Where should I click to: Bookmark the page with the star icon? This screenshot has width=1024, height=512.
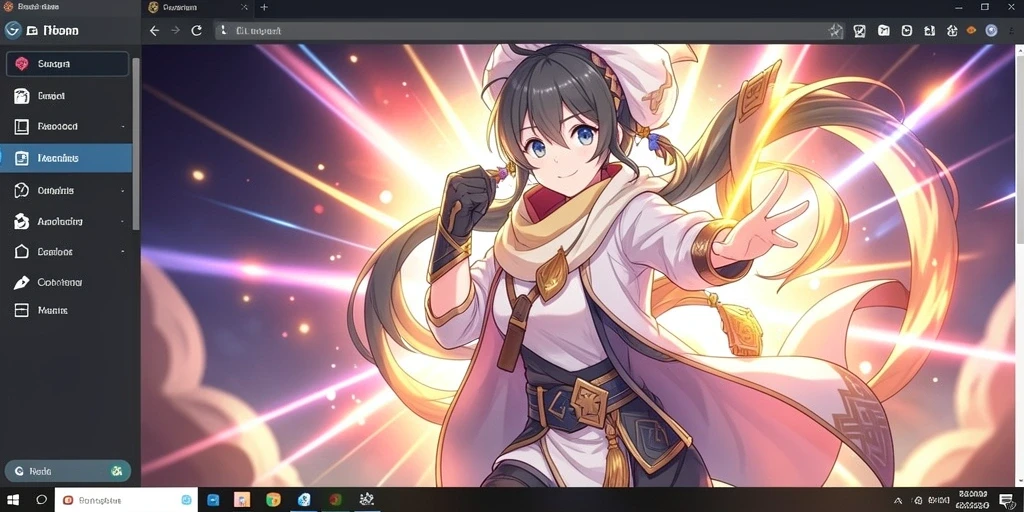(835, 31)
